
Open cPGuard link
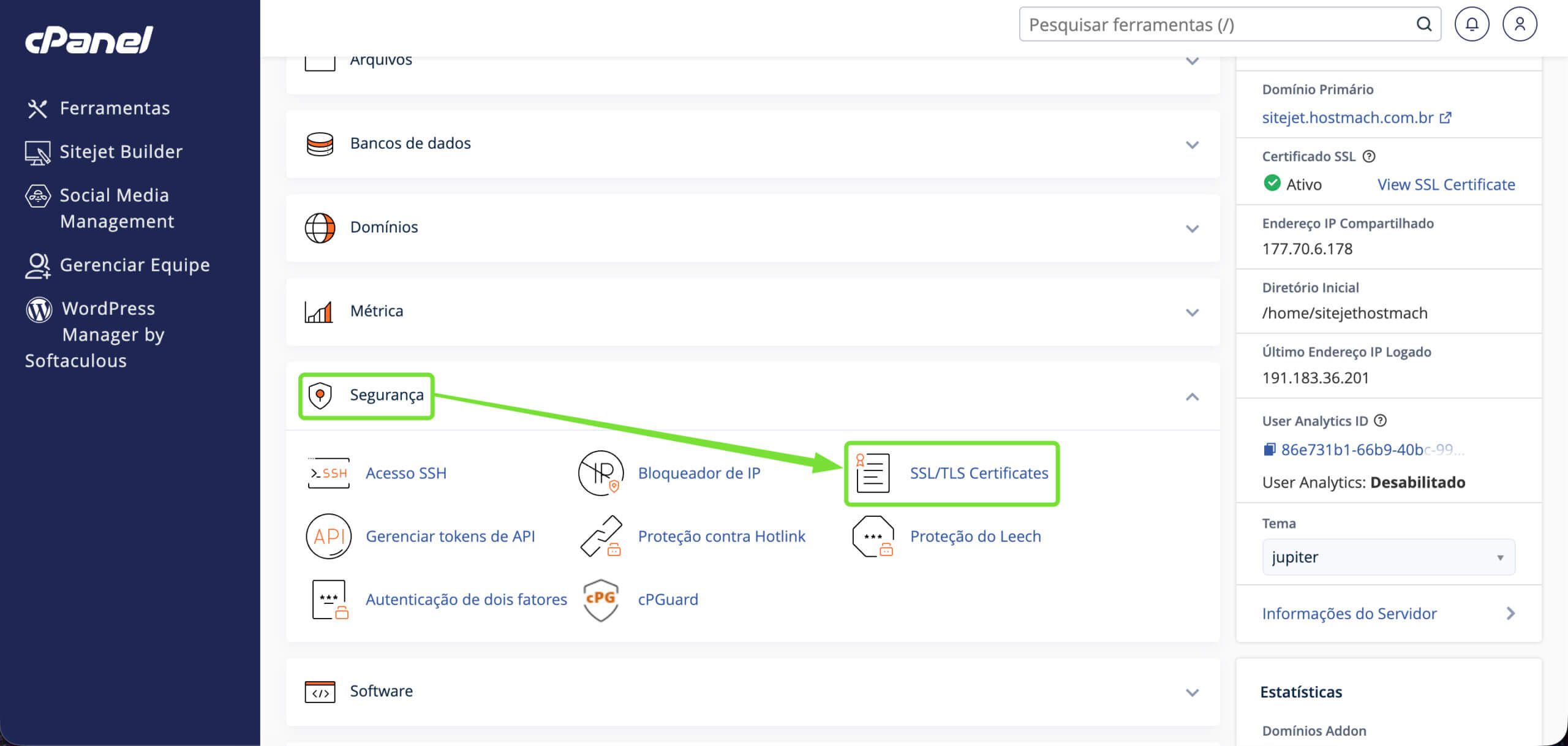pyautogui.click(x=668, y=600)
